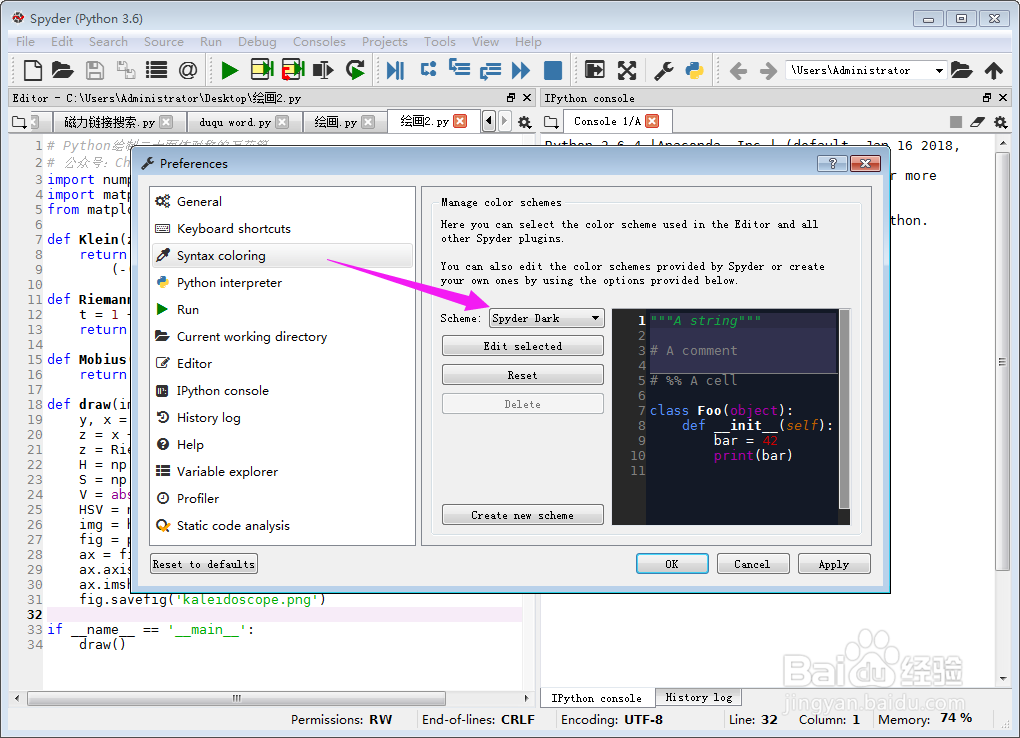Screen dimensions: 1020x738
Task: Run file with green play icon
Action: click(x=229, y=70)
